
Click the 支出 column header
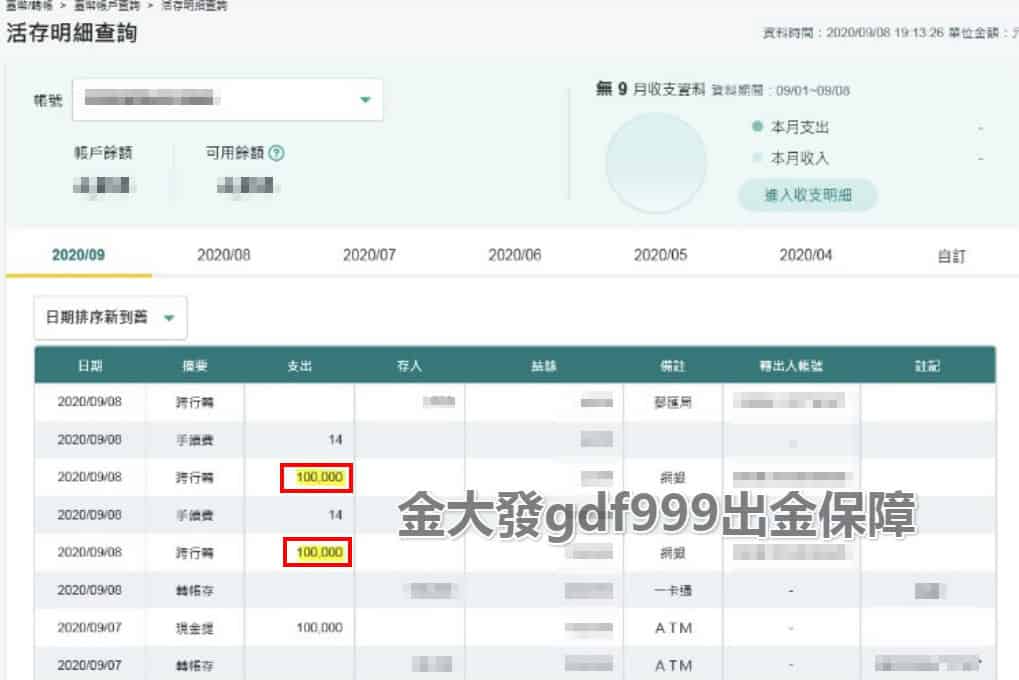(300, 366)
